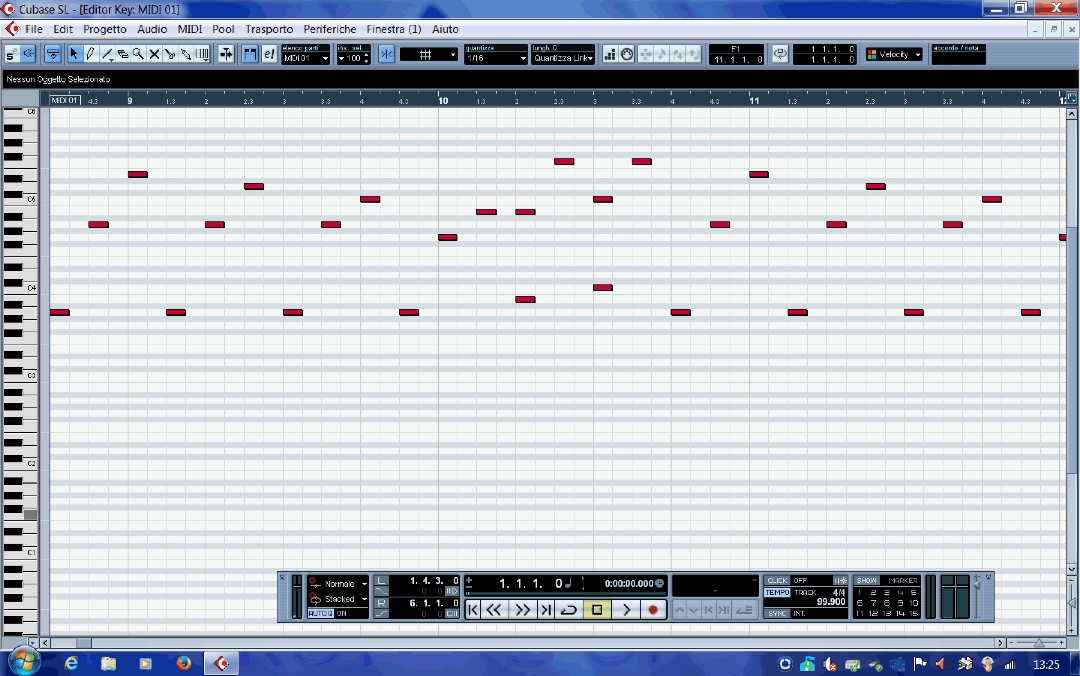Click the horizontal scrollbar thumb
The image size is (1080, 676).
[83, 643]
